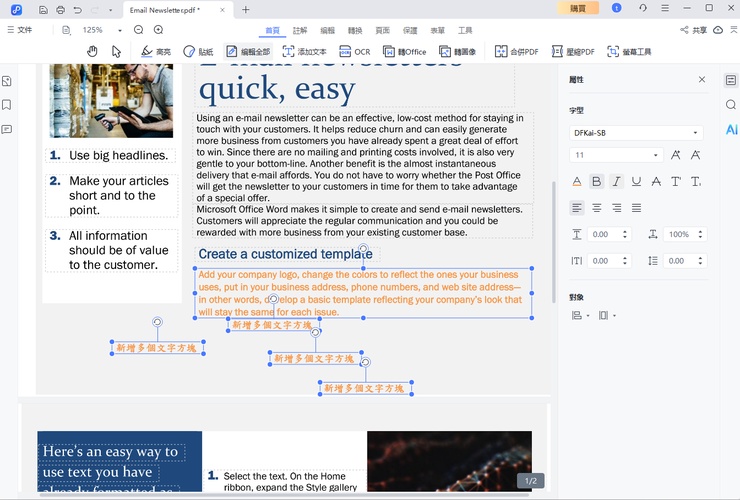Open the comments panel in left sidebar
This screenshot has height=500, width=740.
click(x=7, y=129)
